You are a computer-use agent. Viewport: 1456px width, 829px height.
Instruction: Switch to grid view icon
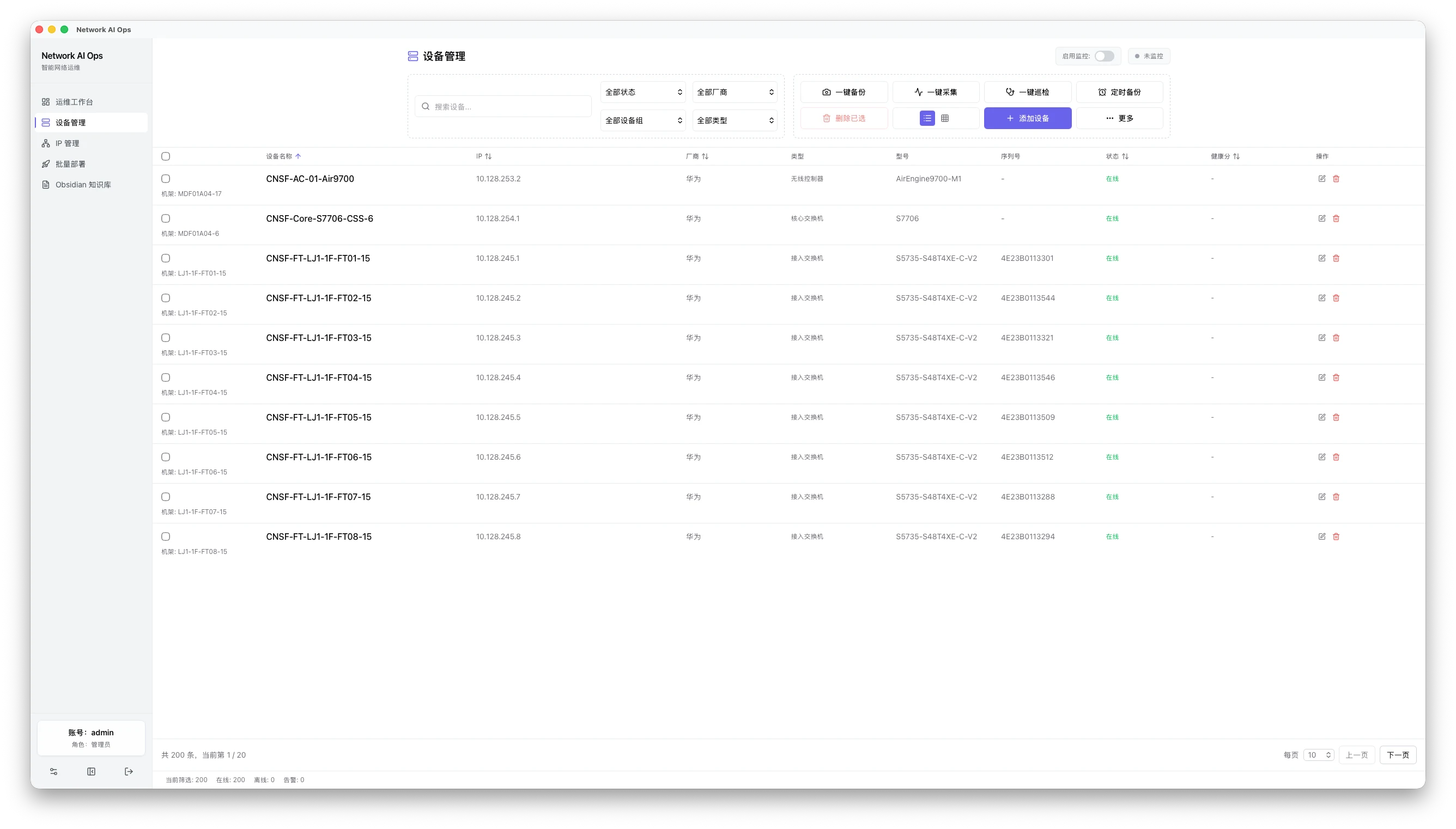[945, 118]
